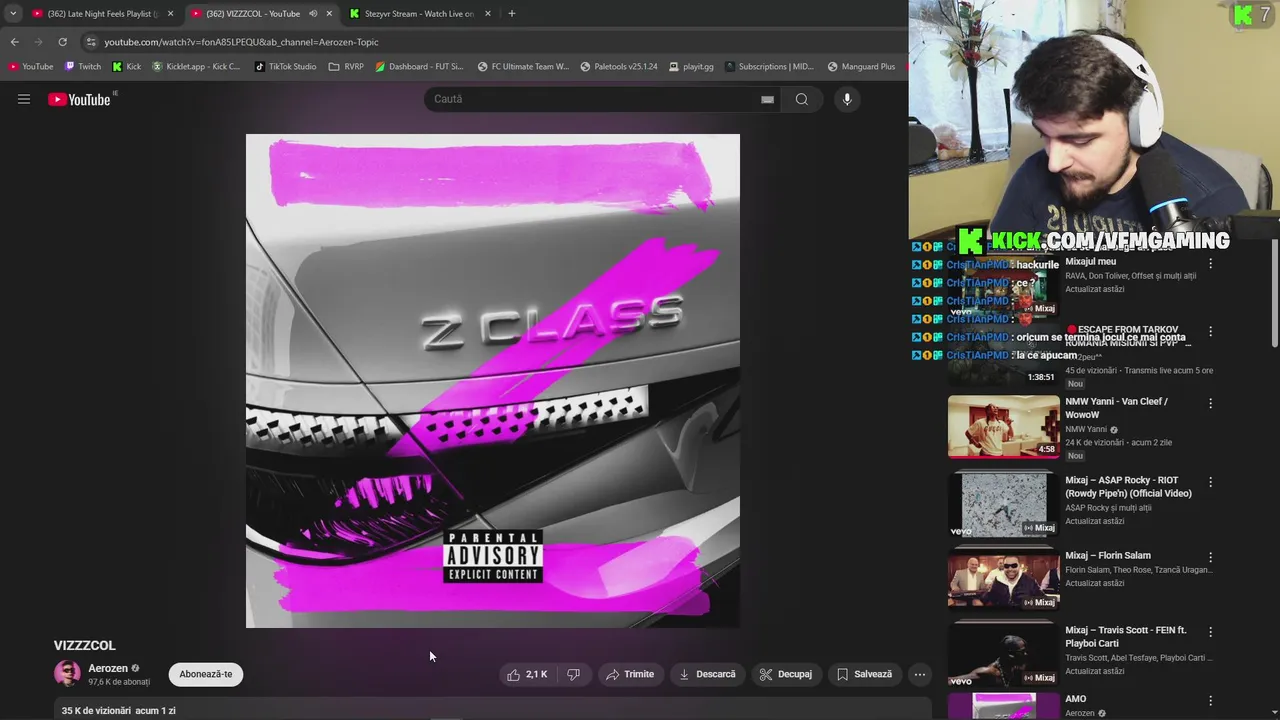Screen dimensions: 1280x720
Task: Open the Paletools v25.1.24 bookmark
Action: tap(619, 67)
